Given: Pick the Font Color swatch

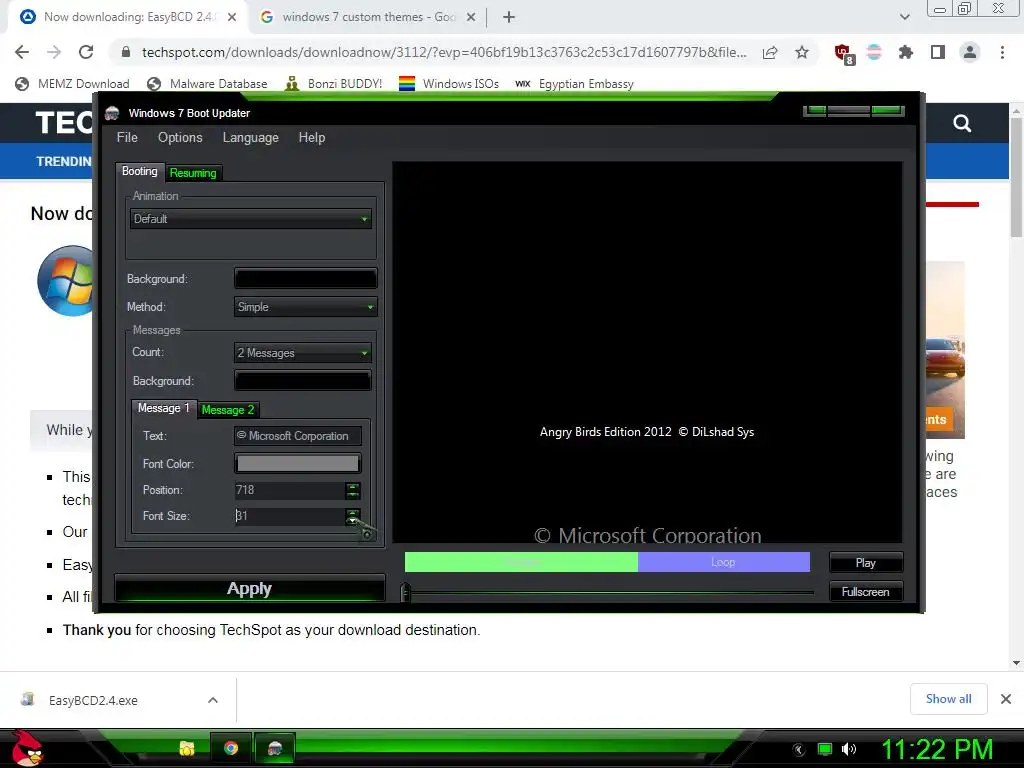Looking at the screenshot, I should 298,464.
